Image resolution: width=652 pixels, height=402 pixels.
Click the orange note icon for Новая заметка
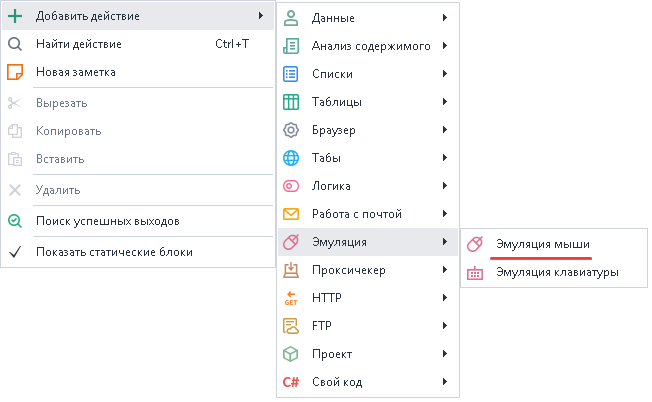pyautogui.click(x=15, y=72)
